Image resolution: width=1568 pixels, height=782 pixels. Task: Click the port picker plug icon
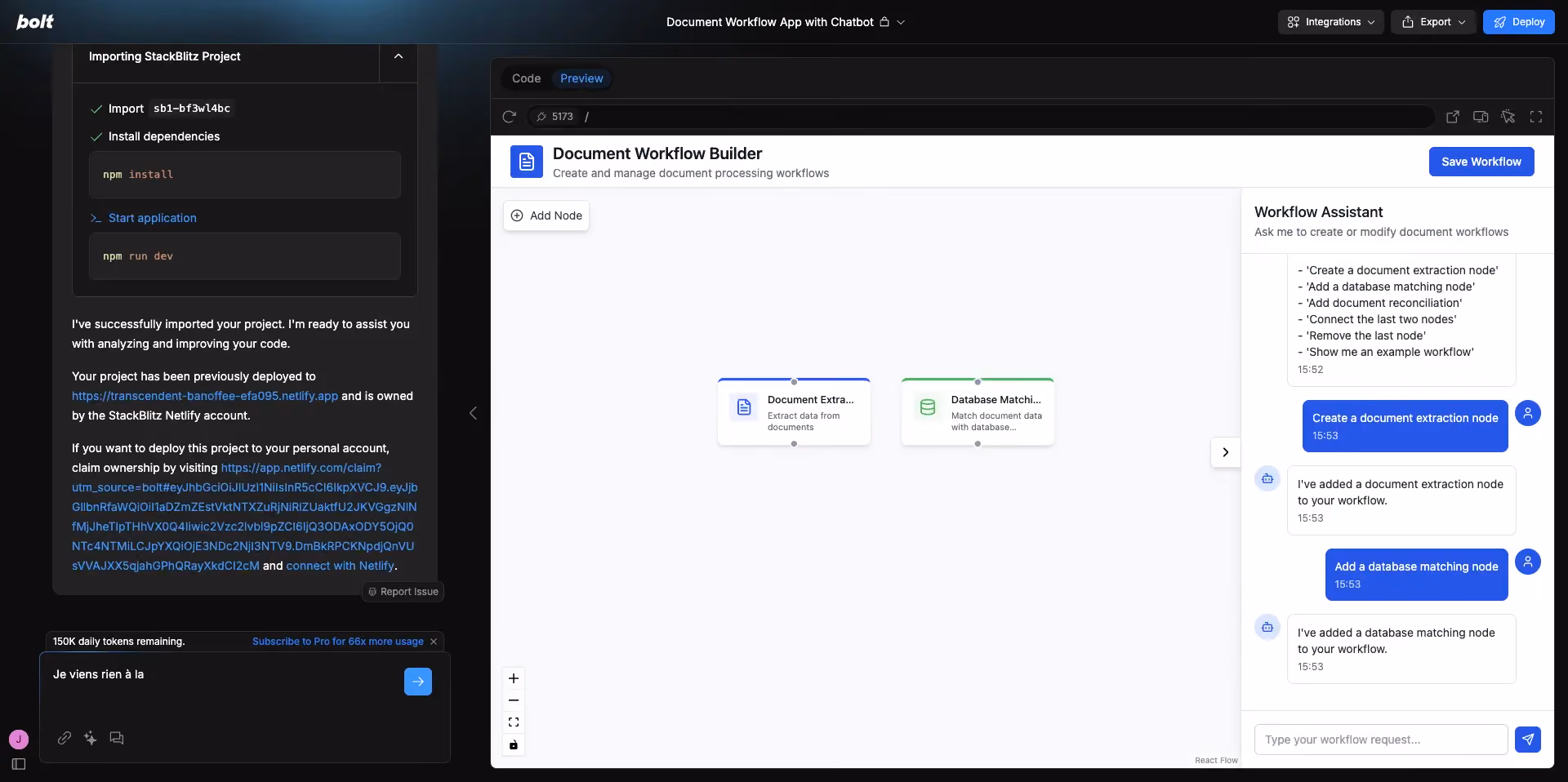[541, 117]
